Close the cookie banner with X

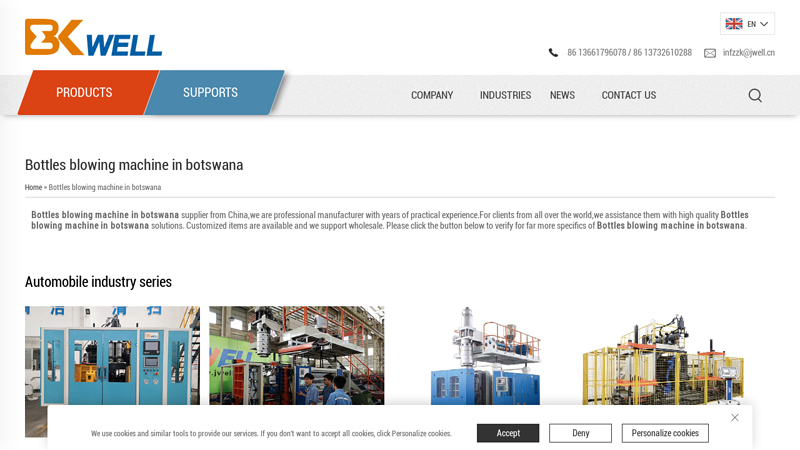pyautogui.click(x=735, y=417)
